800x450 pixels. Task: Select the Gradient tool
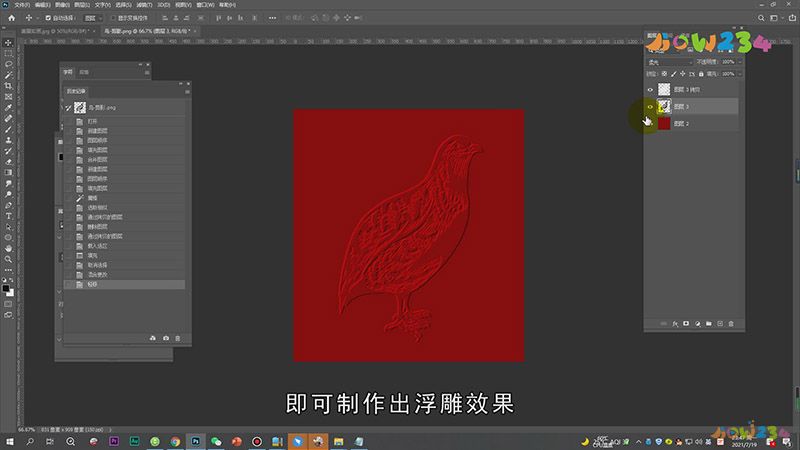click(x=8, y=172)
